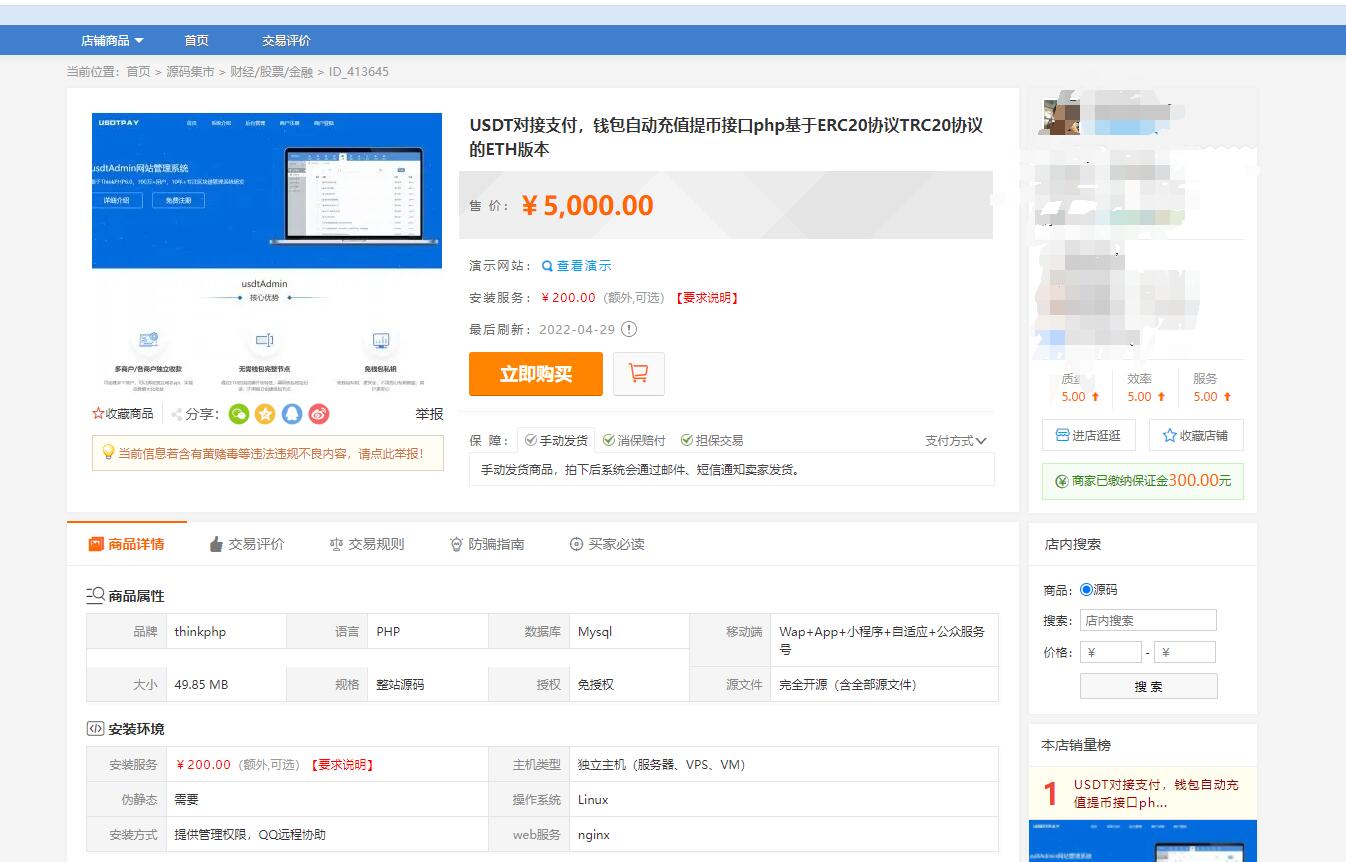The height and width of the screenshot is (862, 1346).
Task: Share to Weibo via red share icon
Action: pos(318,413)
